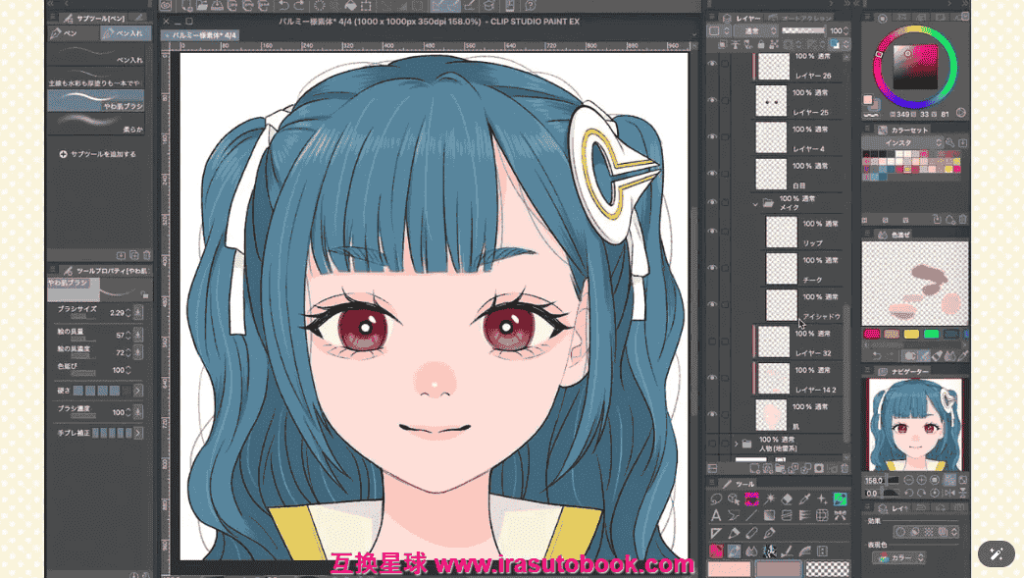This screenshot has height=578, width=1024.
Task: Pick the Eyedropper tool in the tool palette
Action: tap(804, 498)
